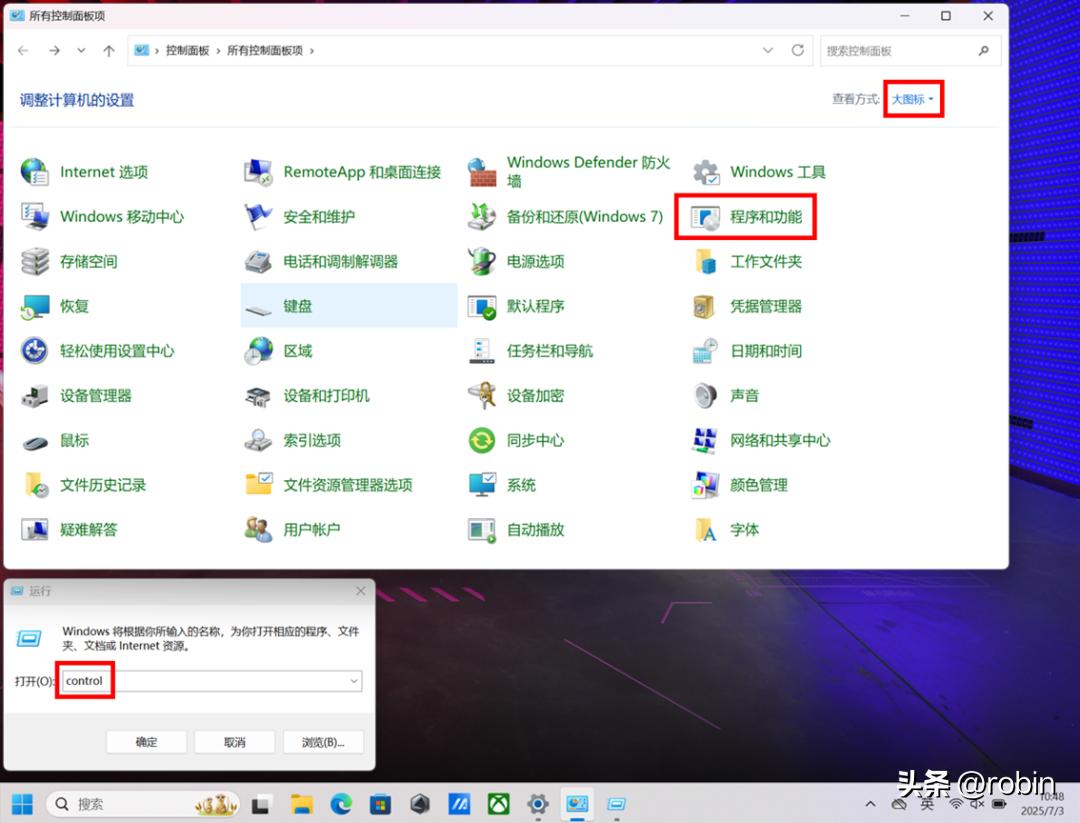Image resolution: width=1080 pixels, height=823 pixels.
Task: Launch Microsoft Edge from the taskbar
Action: [x=341, y=804]
